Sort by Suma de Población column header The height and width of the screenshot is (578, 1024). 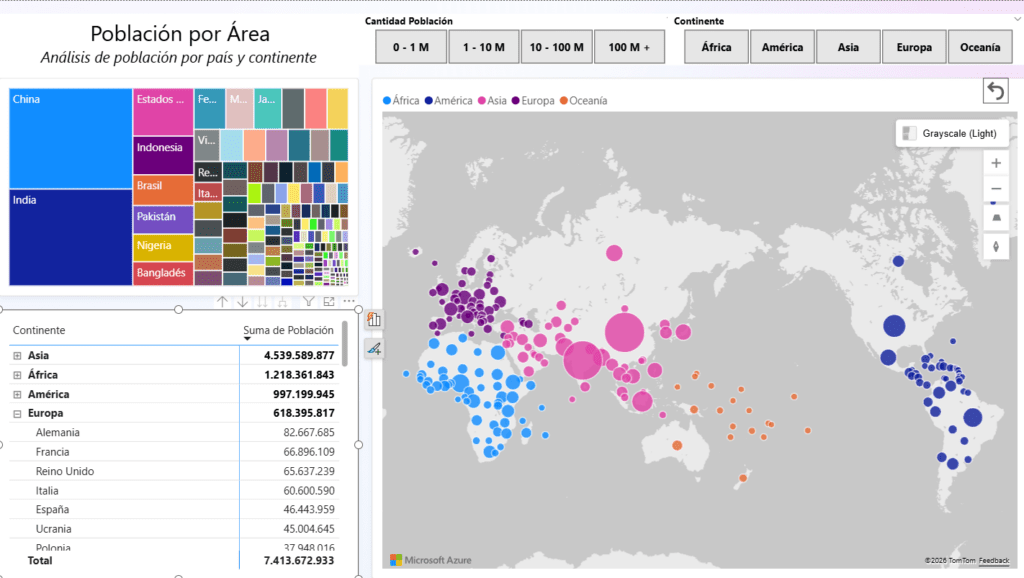tap(288, 330)
